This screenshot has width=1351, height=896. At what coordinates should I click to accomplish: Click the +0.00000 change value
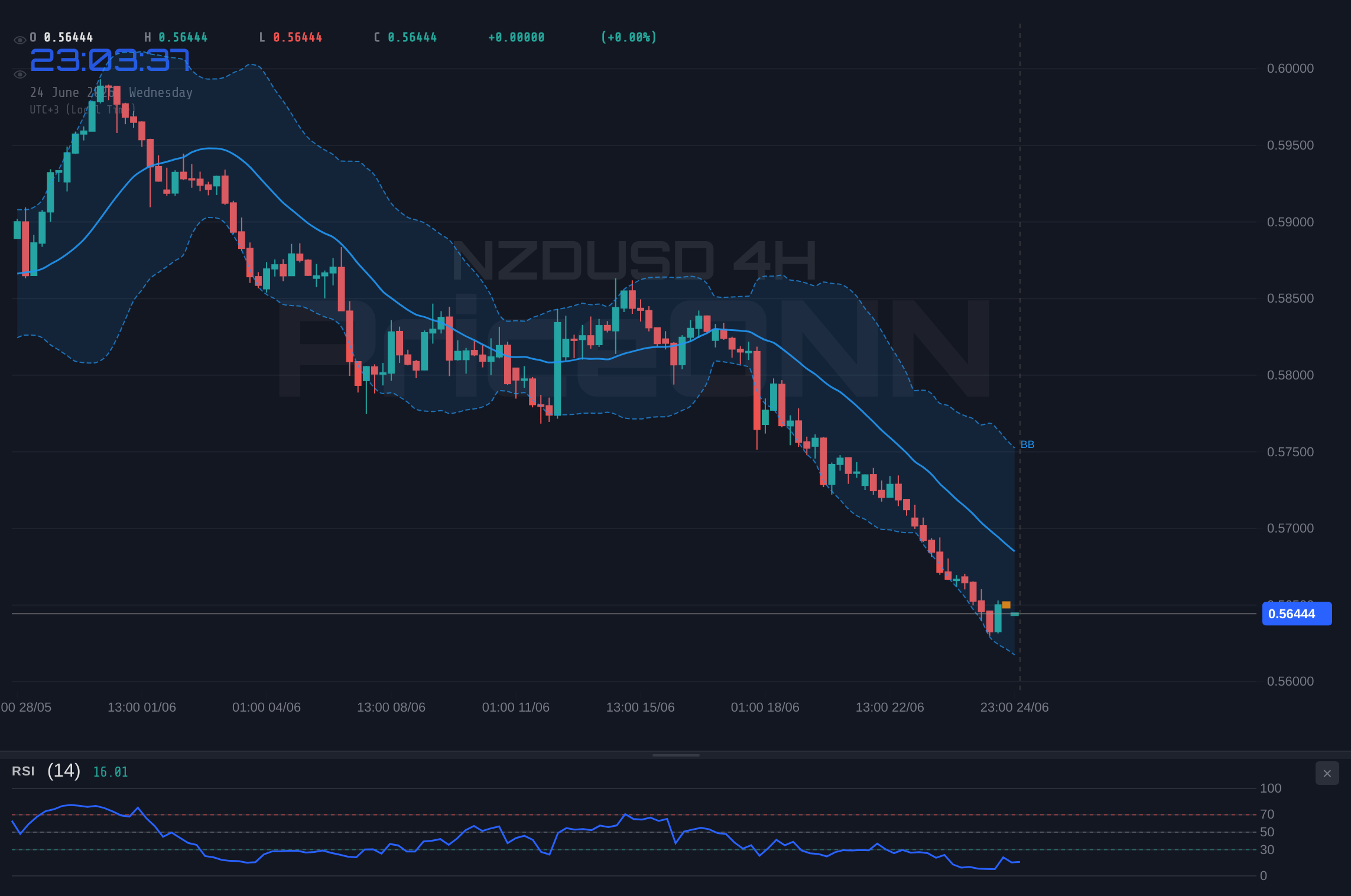[x=517, y=37]
